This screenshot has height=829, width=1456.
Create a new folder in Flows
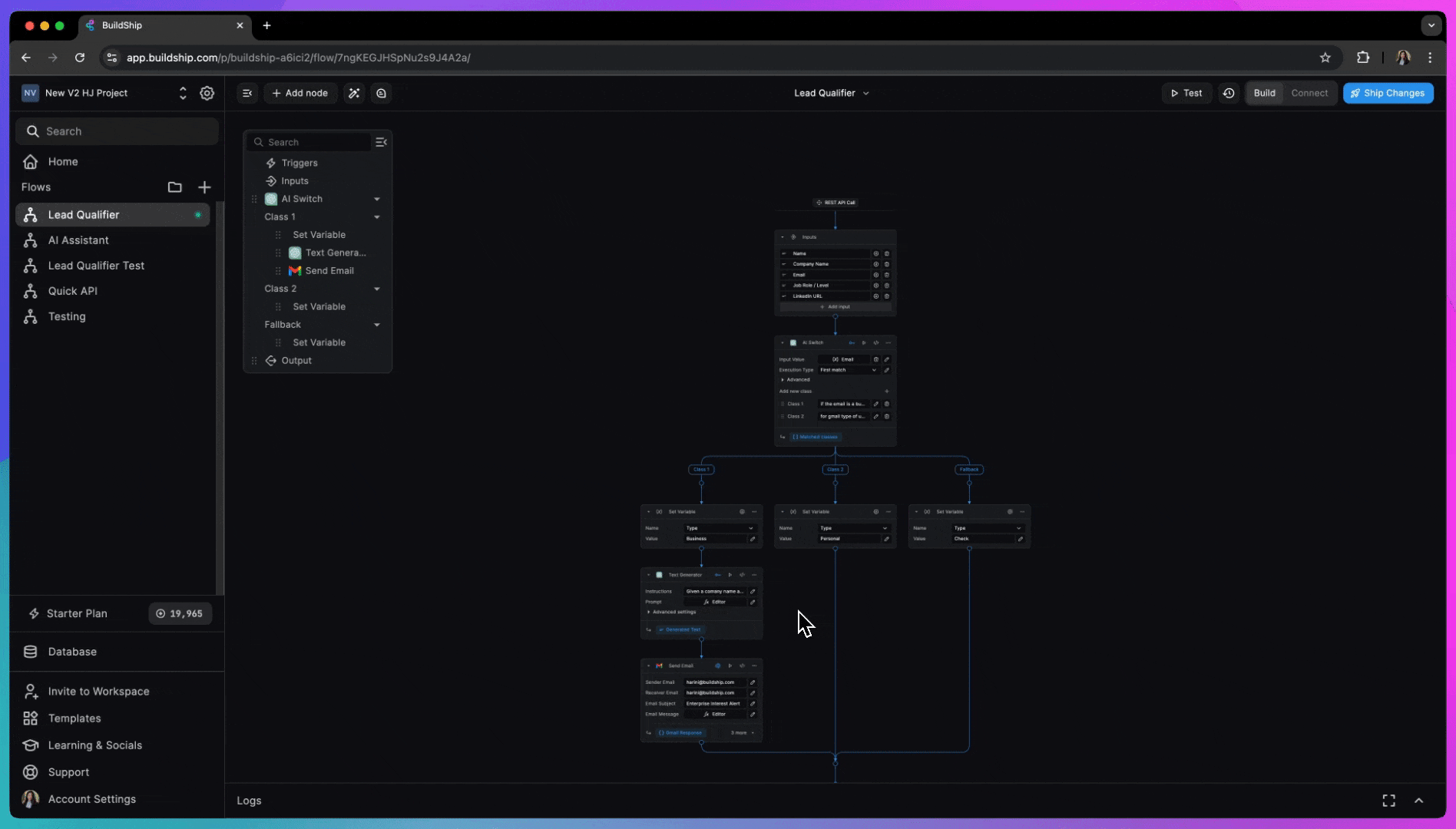175,187
